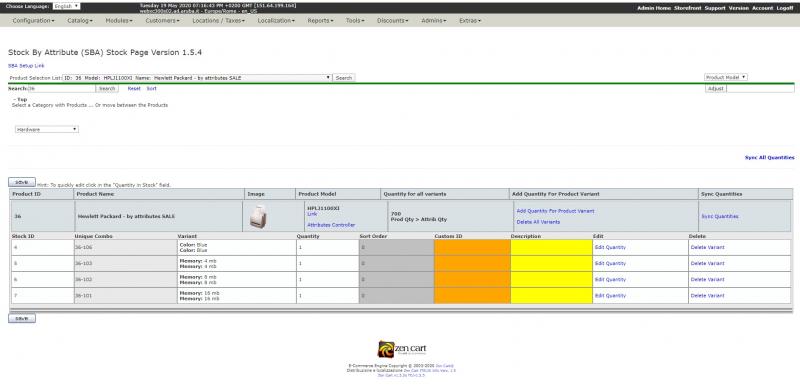Click the orange Custom ID cell in first row

pyautogui.click(x=472, y=248)
